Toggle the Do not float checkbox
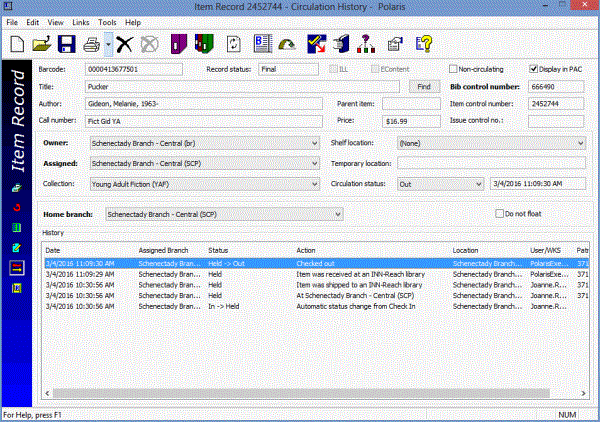The image size is (600, 422). (x=500, y=214)
